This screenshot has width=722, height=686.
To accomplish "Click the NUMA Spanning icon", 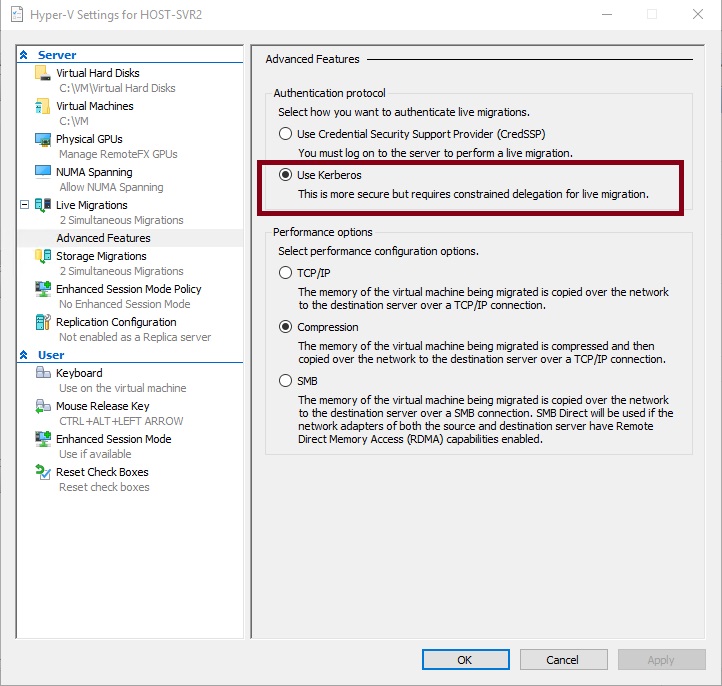I will point(42,172).
